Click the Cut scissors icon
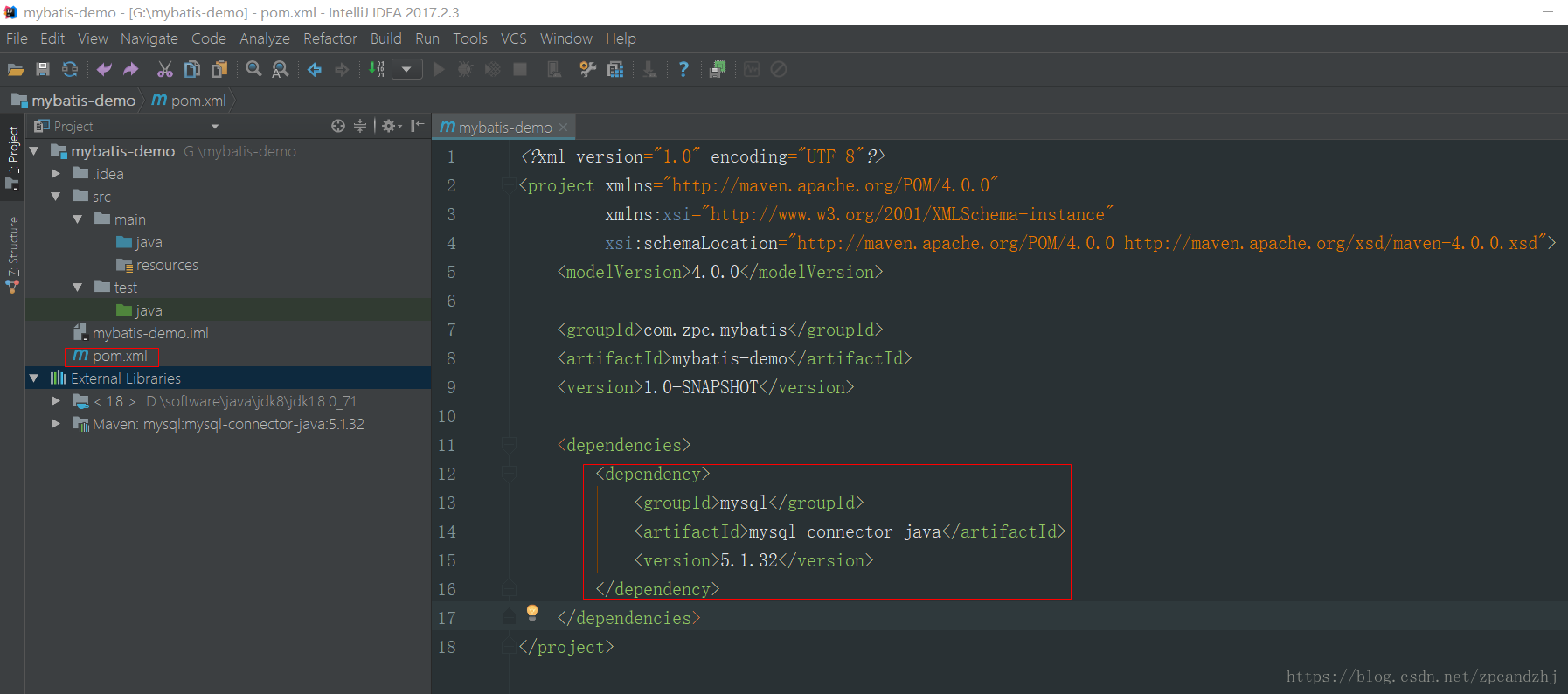This screenshot has width=1568, height=694. 165,69
